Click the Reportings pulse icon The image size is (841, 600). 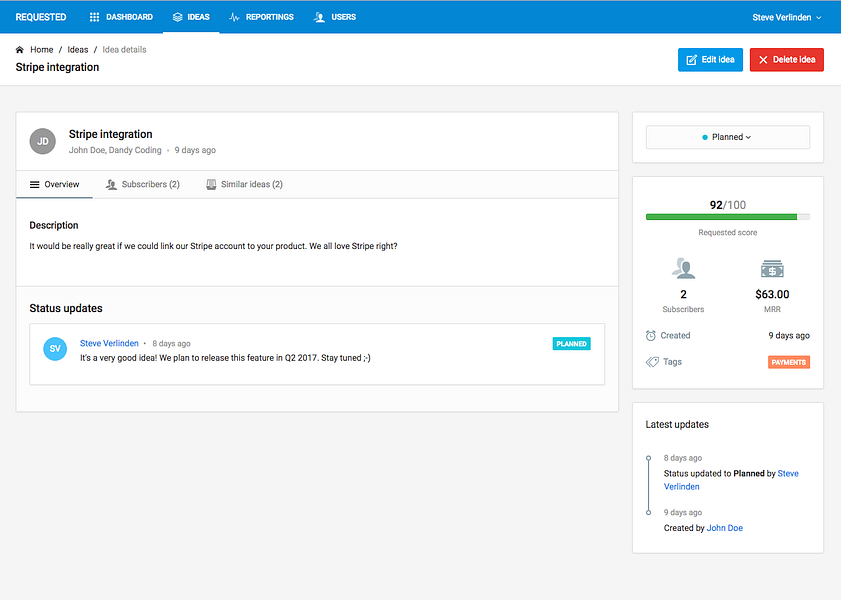(x=234, y=17)
